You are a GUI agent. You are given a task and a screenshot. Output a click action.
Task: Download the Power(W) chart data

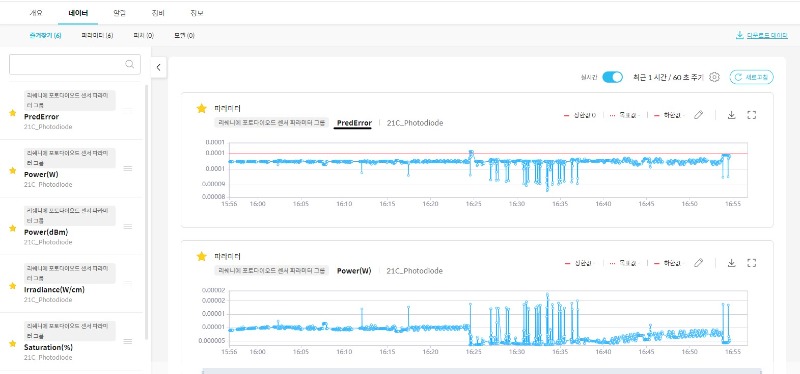731,263
